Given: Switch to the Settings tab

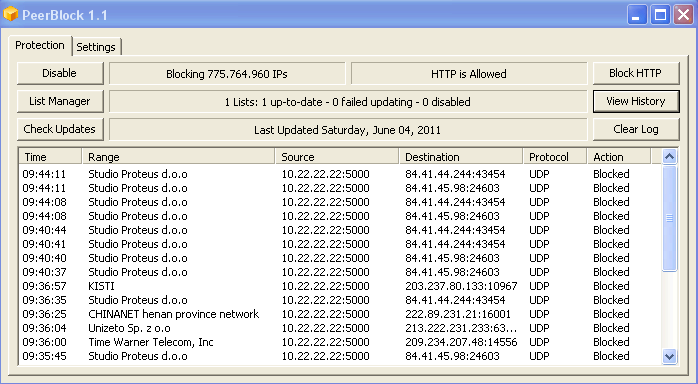Looking at the screenshot, I should (x=96, y=47).
